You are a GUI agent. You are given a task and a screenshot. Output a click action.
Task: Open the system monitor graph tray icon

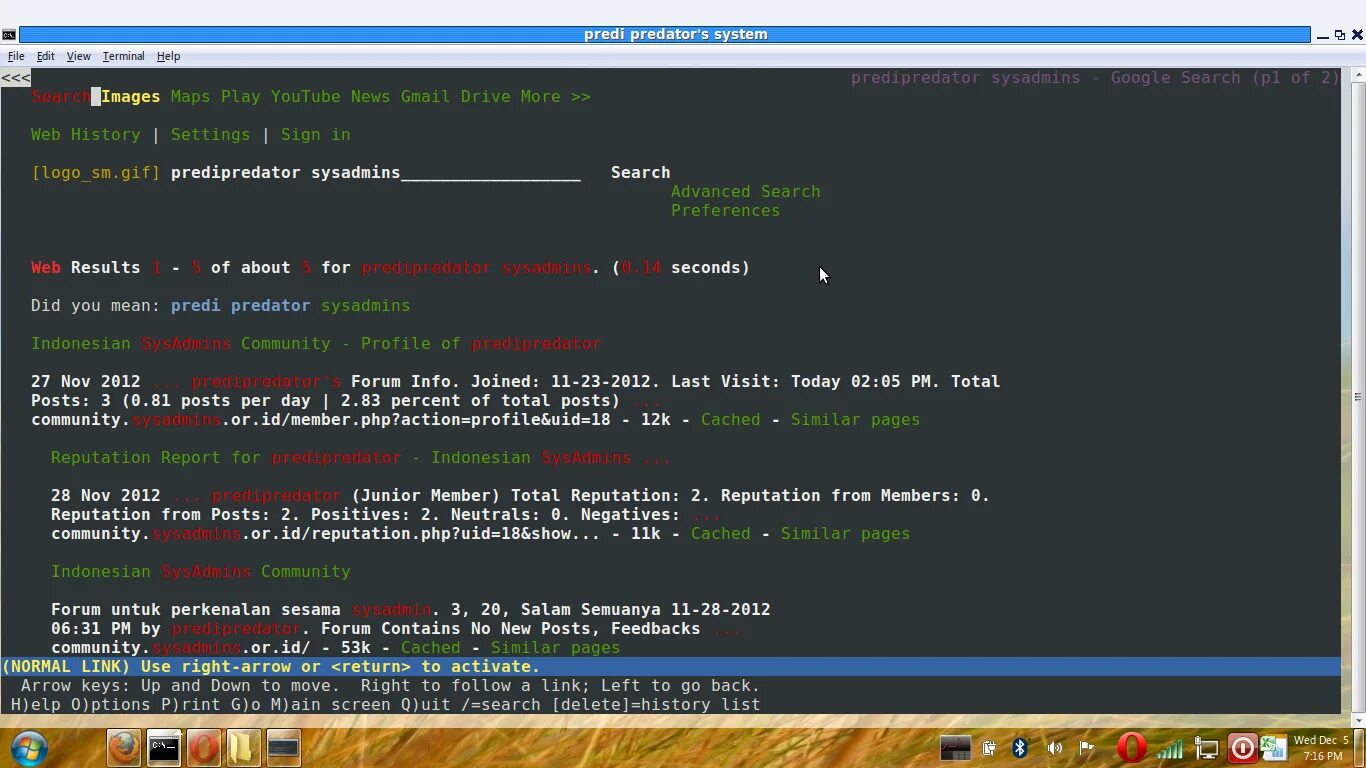955,747
